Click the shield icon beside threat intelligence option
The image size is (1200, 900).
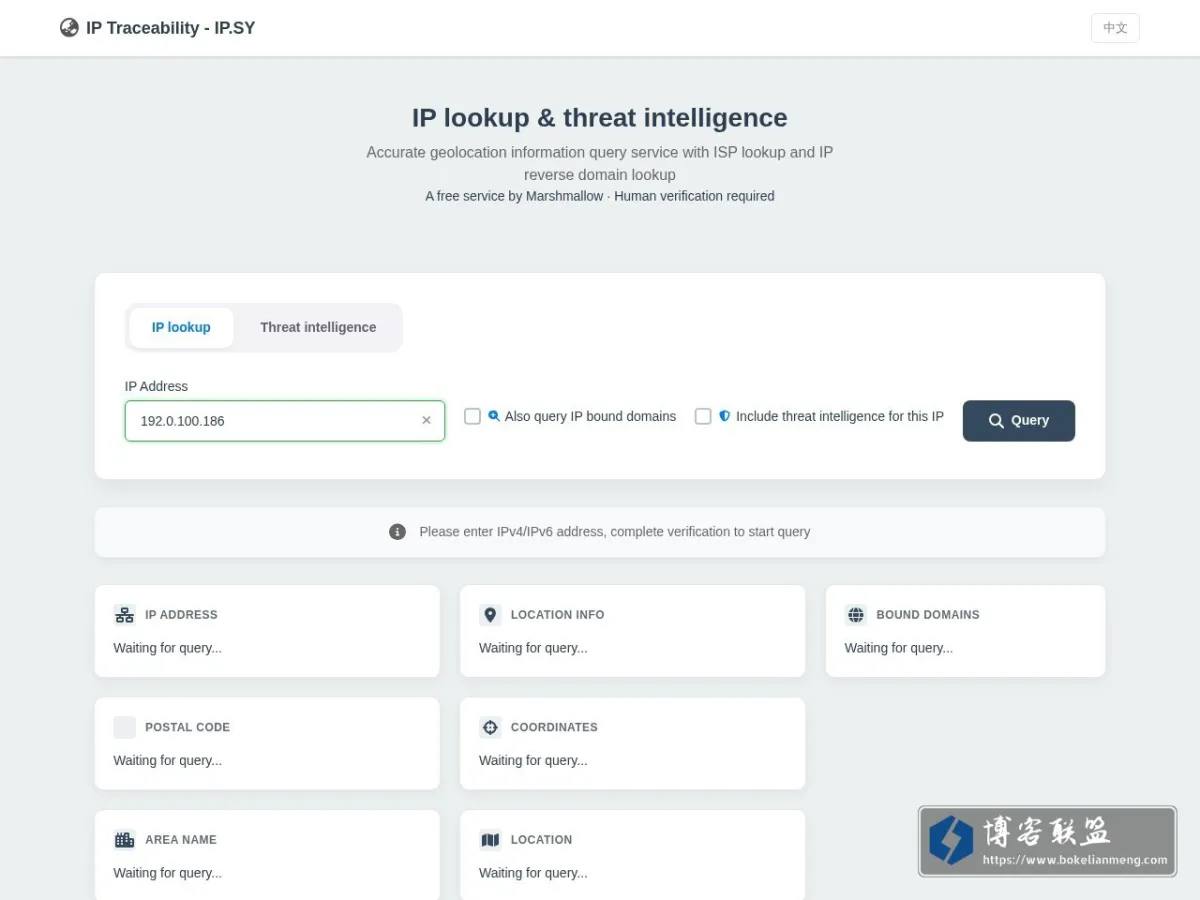tap(725, 416)
